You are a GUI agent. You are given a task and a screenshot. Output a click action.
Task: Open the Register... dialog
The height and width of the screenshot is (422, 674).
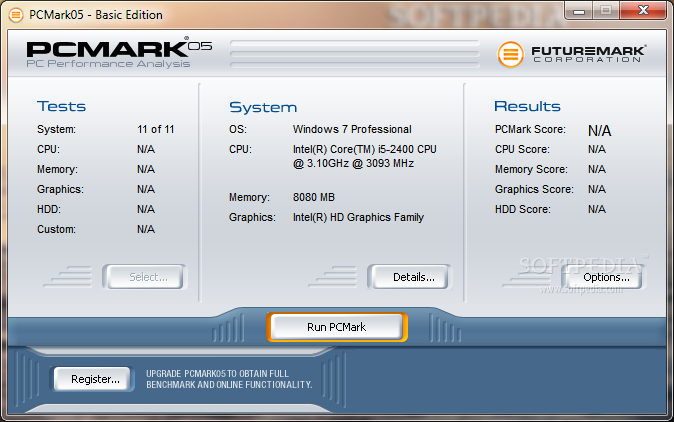[92, 379]
